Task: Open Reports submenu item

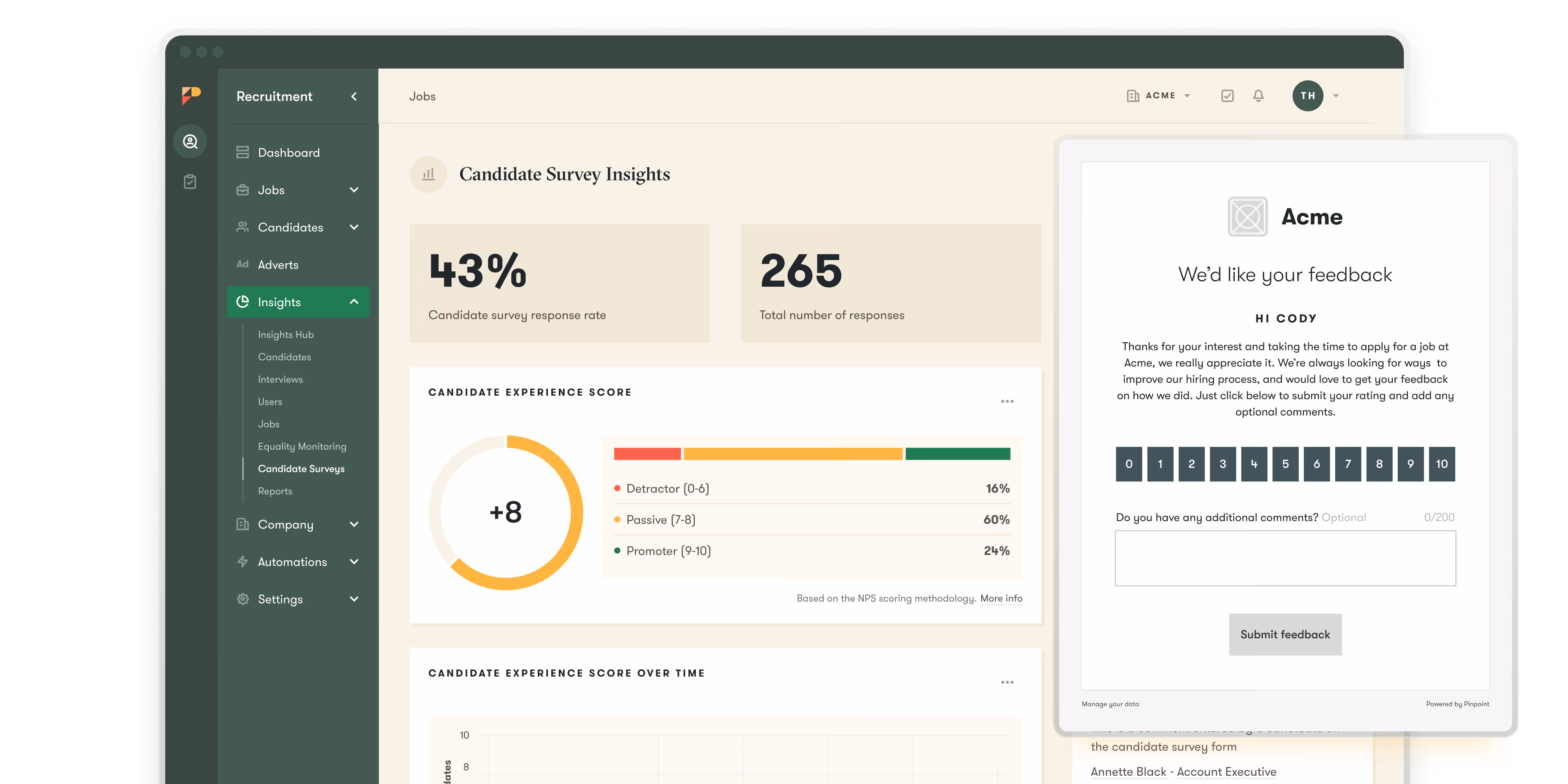Action: click(x=275, y=491)
